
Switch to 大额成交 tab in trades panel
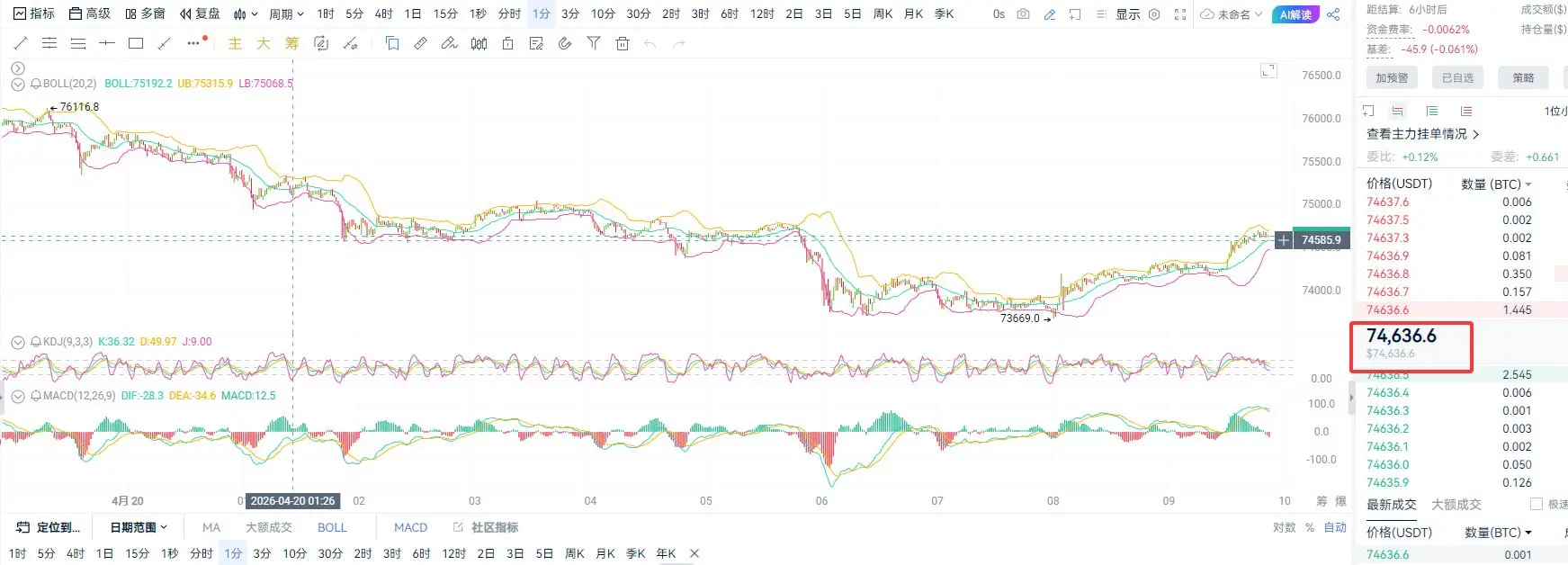[x=1456, y=505]
